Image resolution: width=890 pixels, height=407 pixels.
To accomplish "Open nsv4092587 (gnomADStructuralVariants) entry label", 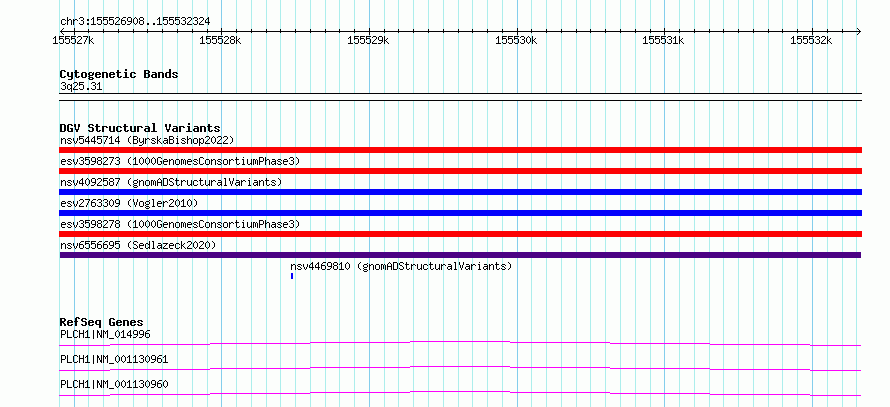I will pos(171,182).
